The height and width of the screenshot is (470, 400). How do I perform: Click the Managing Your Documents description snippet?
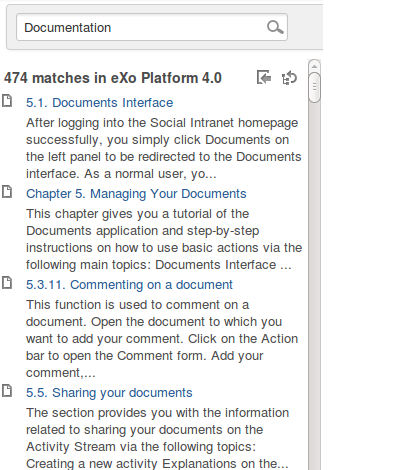click(164, 239)
